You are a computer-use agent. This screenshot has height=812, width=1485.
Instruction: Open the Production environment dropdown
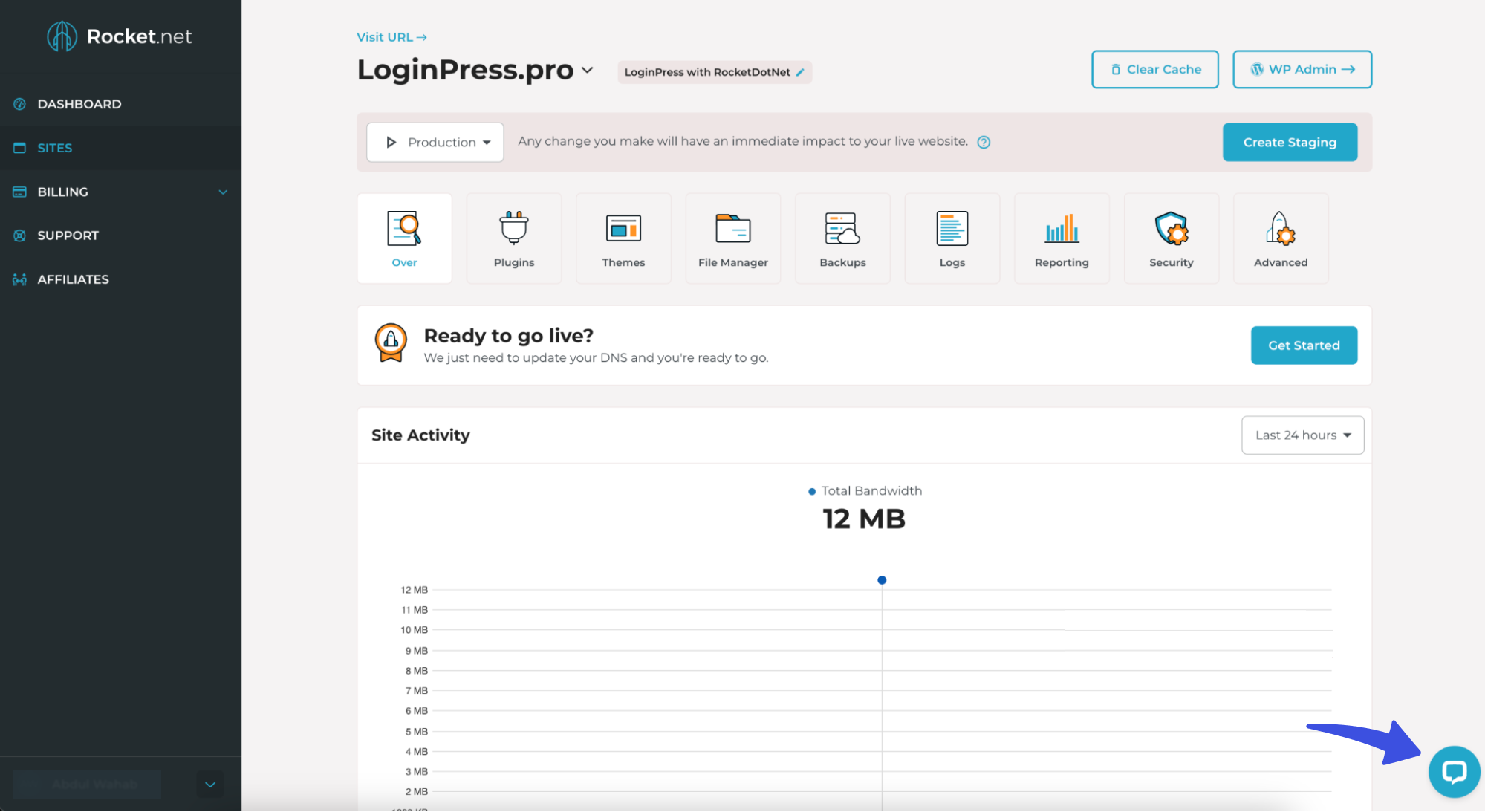435,142
